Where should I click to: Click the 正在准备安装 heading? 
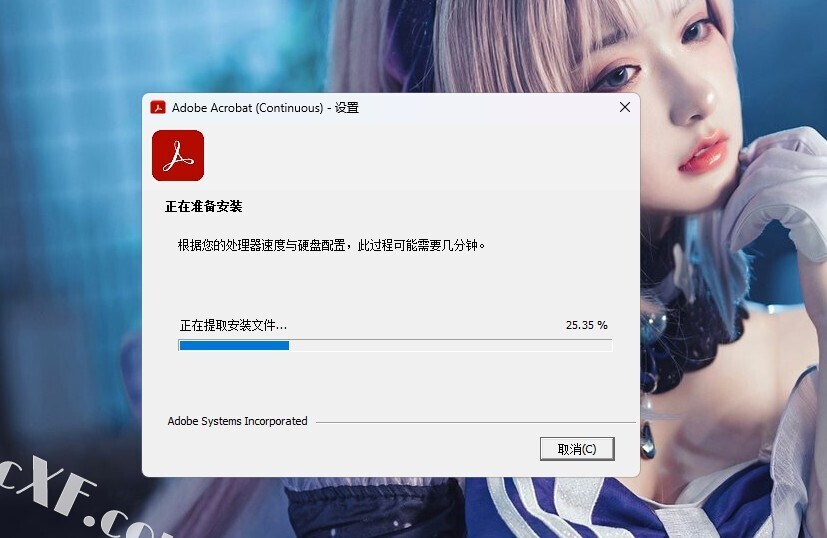pyautogui.click(x=204, y=206)
